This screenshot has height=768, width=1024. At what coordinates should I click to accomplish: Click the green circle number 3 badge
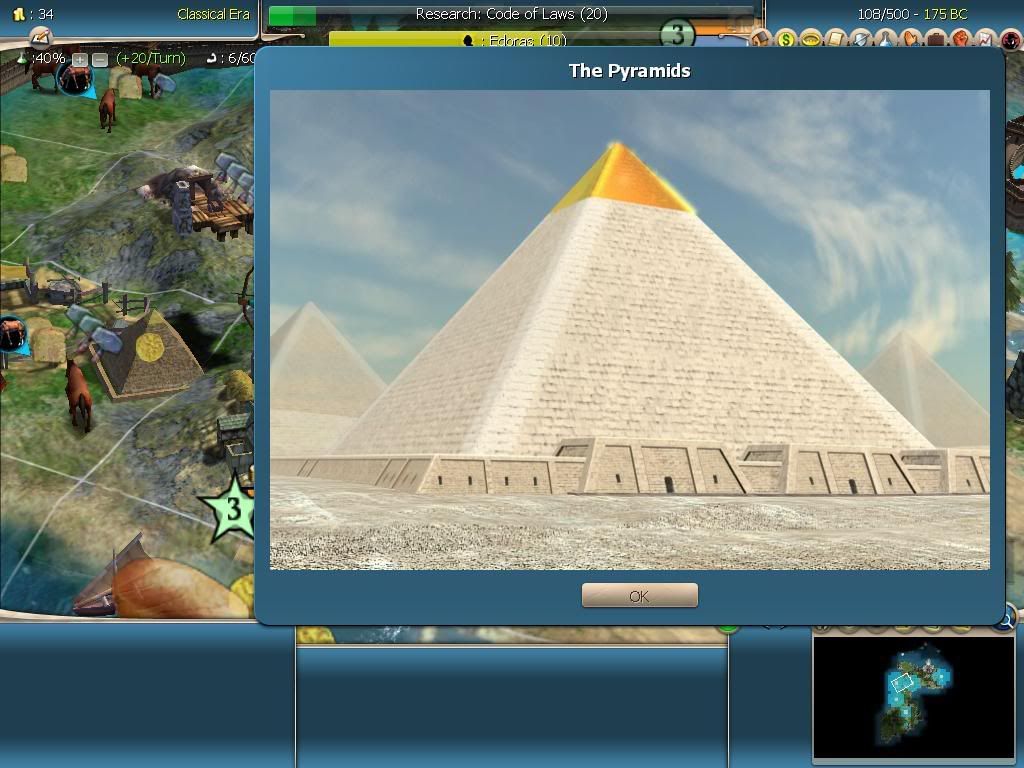coord(677,34)
